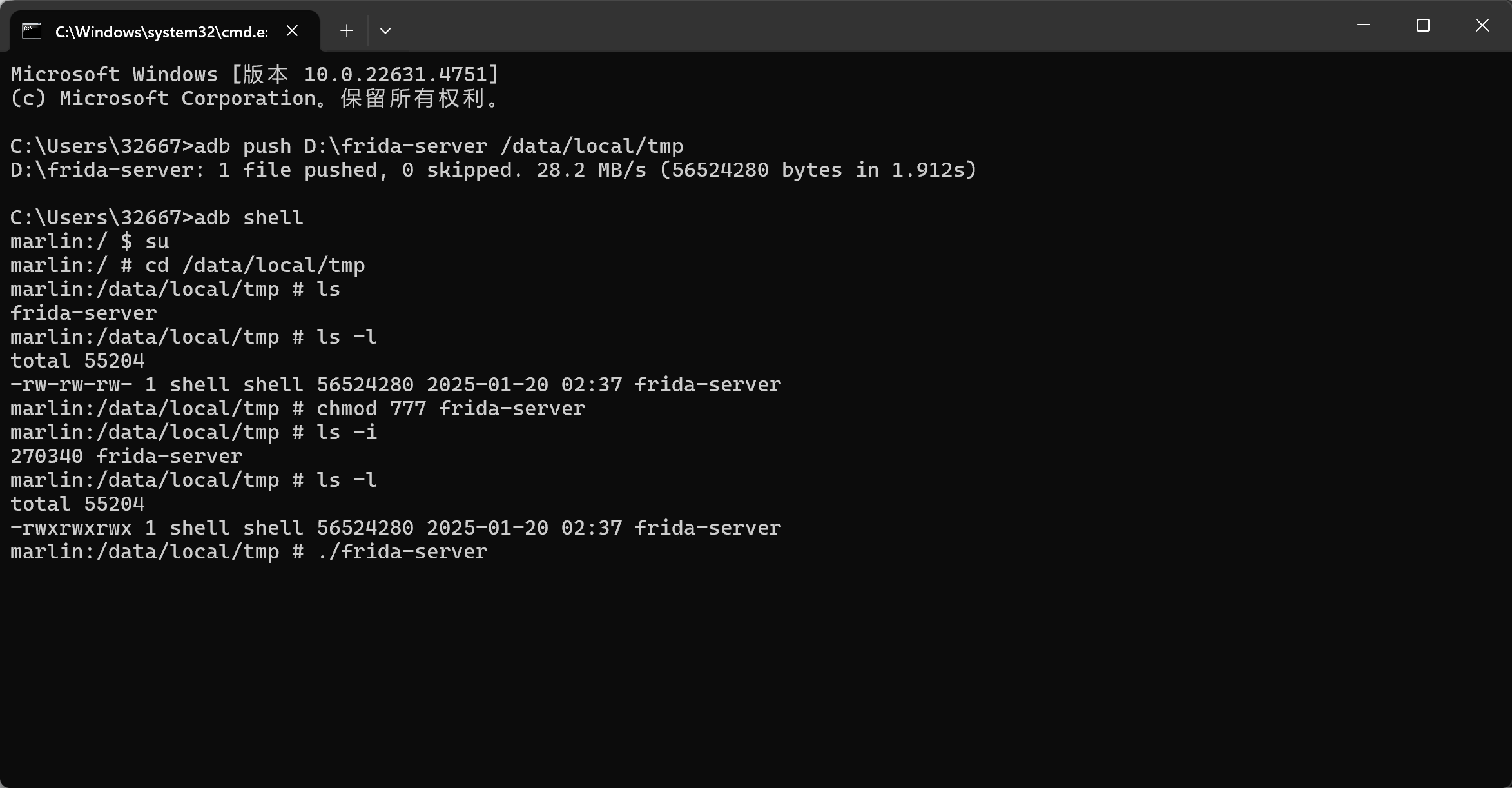Click the Microsoft Windows version line
Image resolution: width=1512 pixels, height=788 pixels.
[x=255, y=75]
